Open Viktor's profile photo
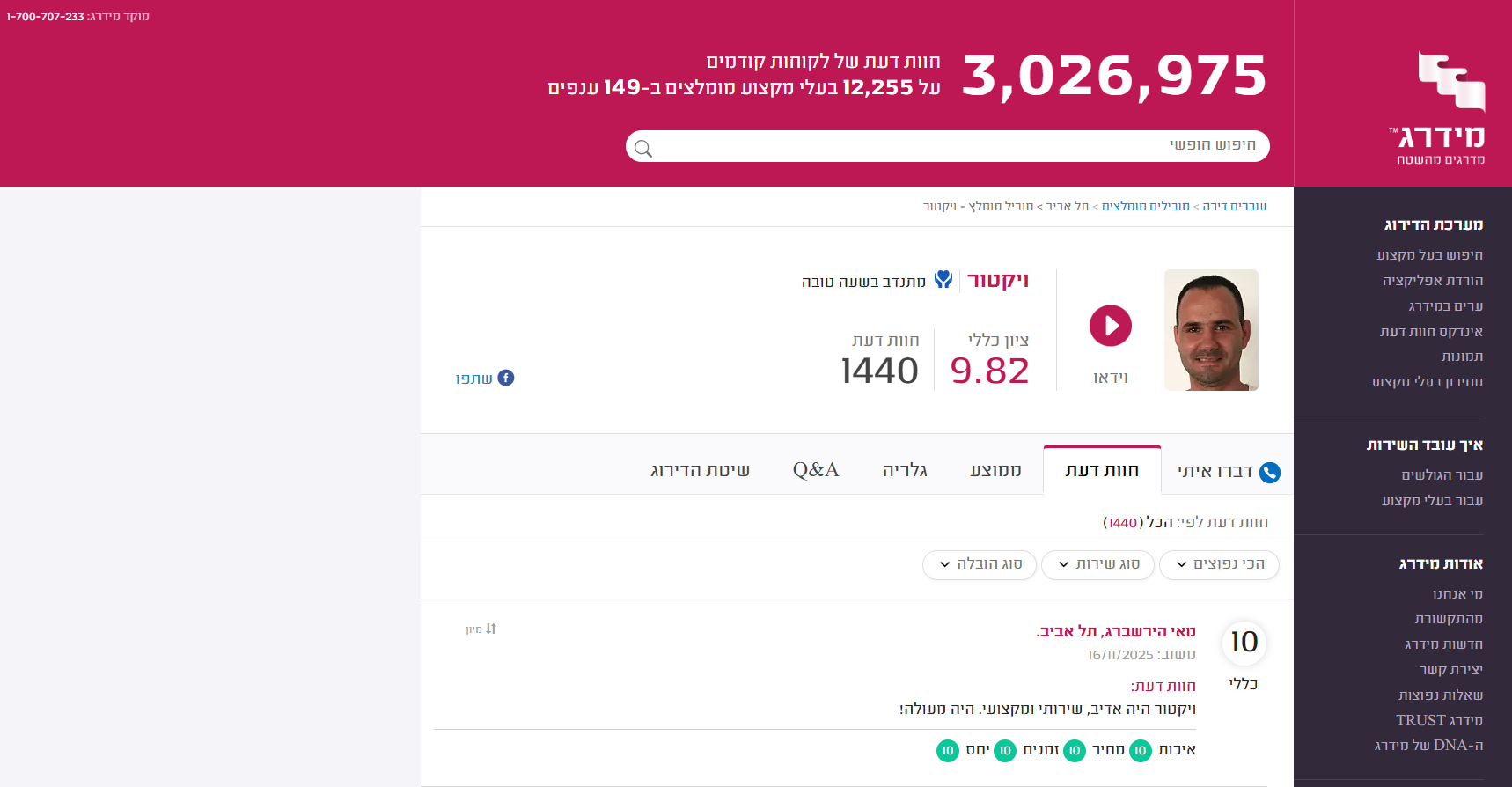1512x787 pixels. click(1211, 330)
